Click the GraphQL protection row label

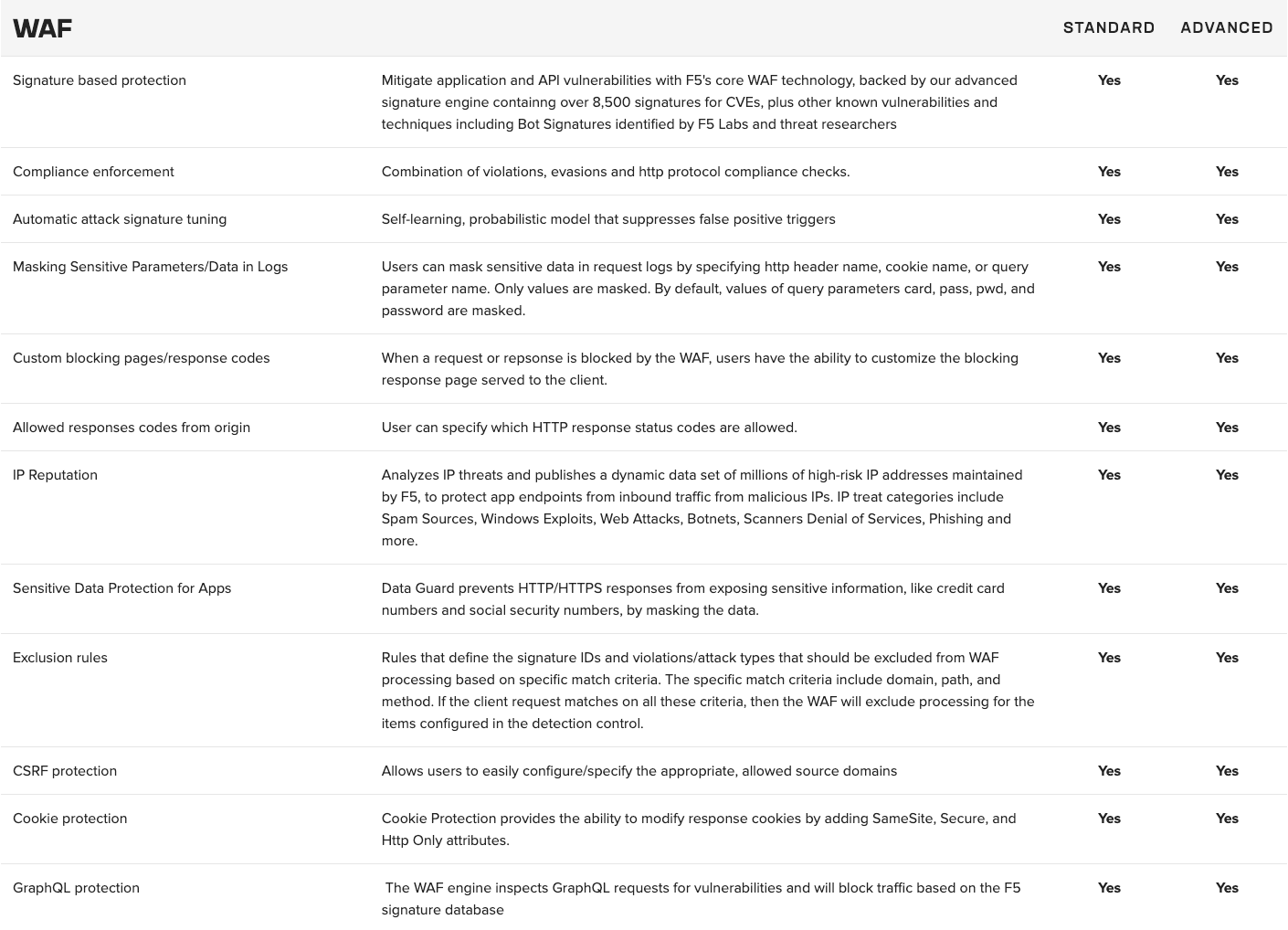[76, 888]
